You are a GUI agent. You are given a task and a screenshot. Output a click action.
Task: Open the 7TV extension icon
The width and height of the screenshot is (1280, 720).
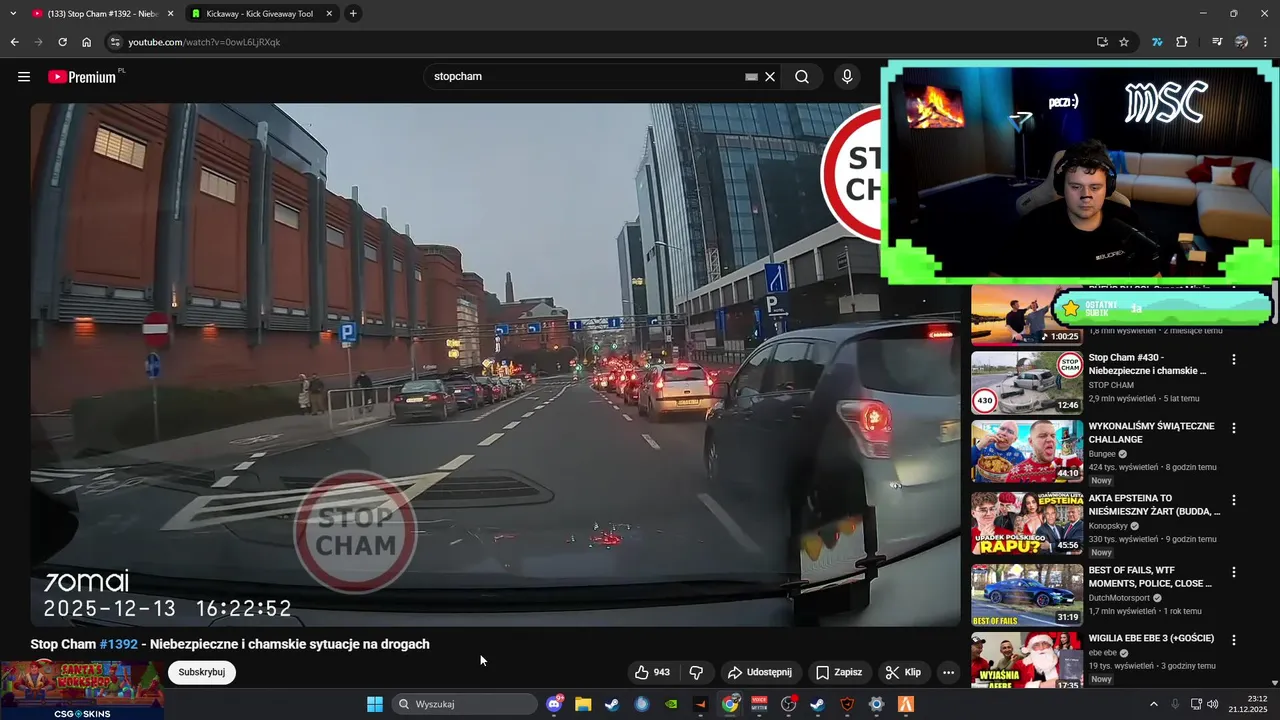coord(1157,42)
